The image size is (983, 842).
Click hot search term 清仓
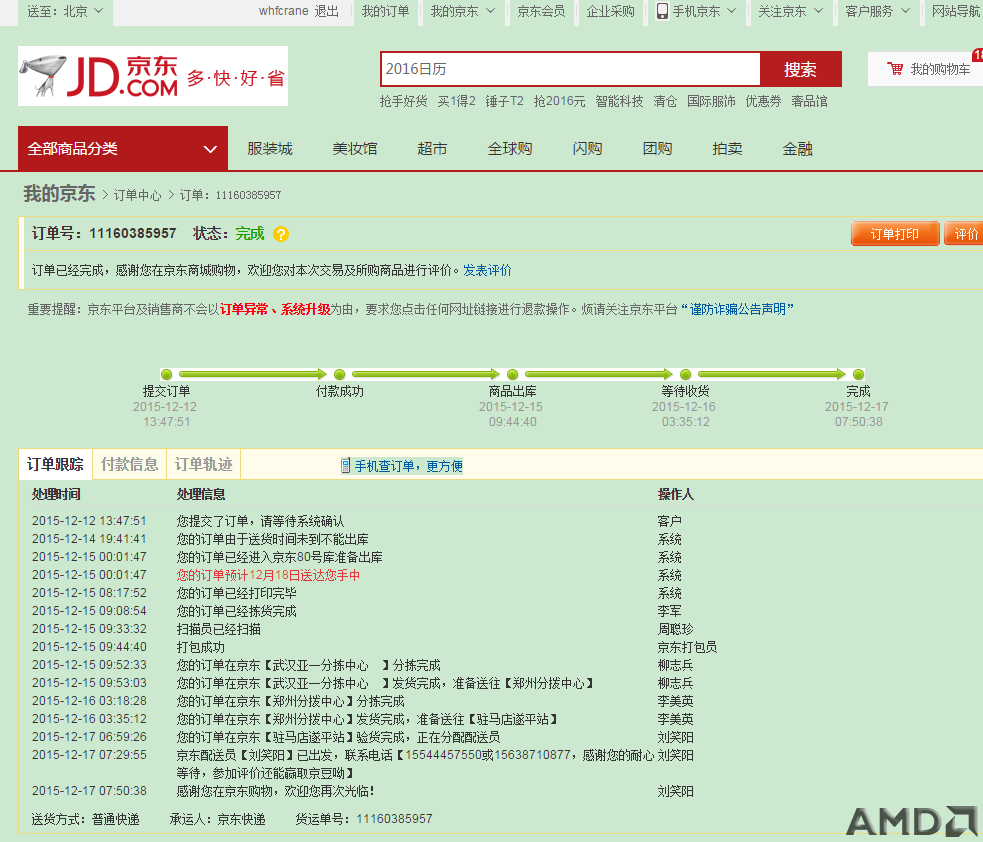[665, 101]
